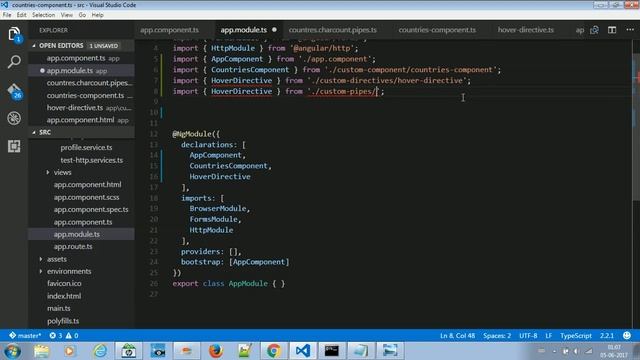Open app.route.ts file
Image resolution: width=640 pixels, height=360 pixels.
(x=73, y=247)
